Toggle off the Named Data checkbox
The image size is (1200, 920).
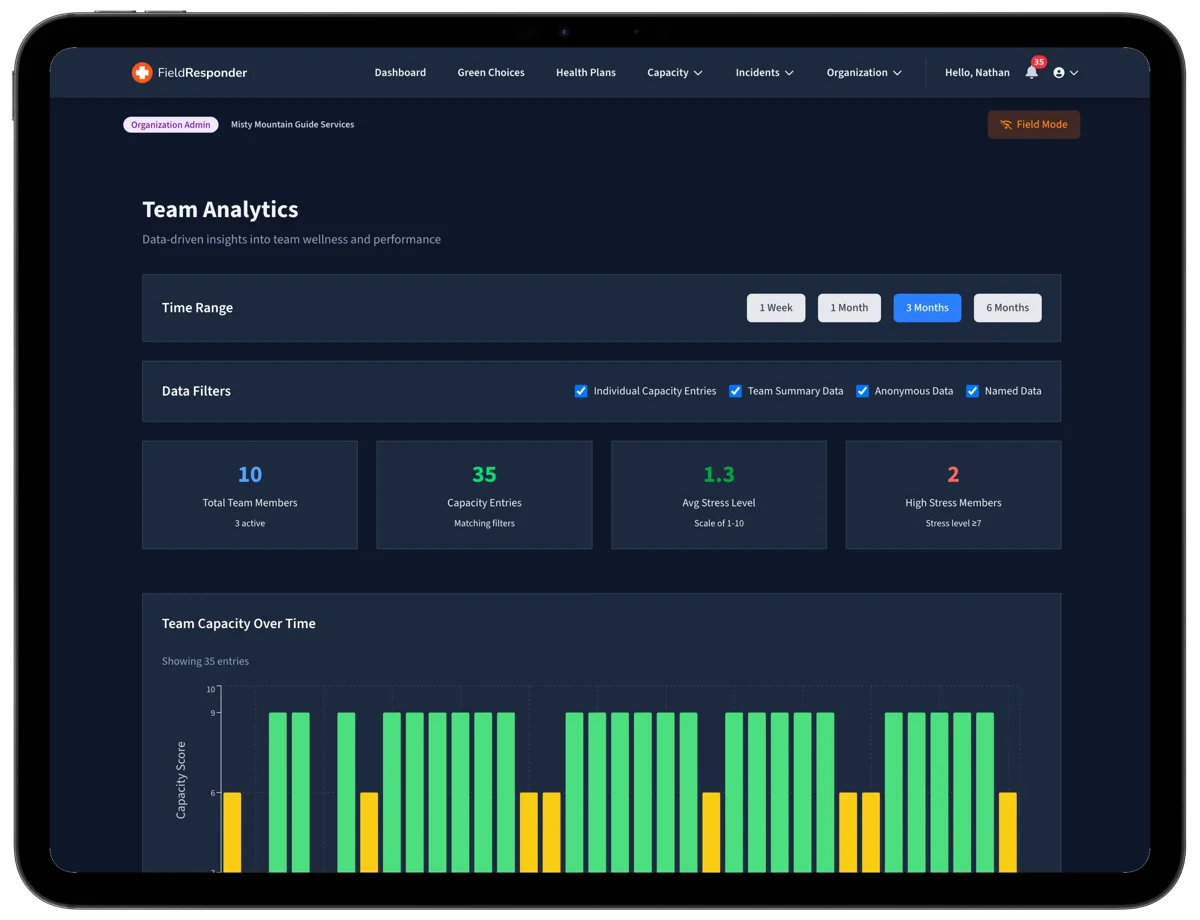[972, 391]
